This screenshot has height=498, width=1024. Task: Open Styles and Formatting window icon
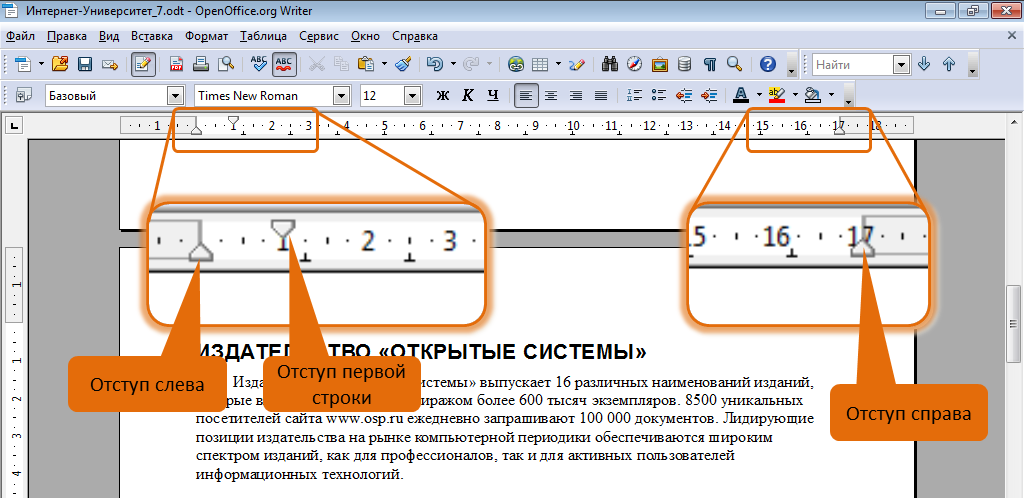tap(24, 96)
